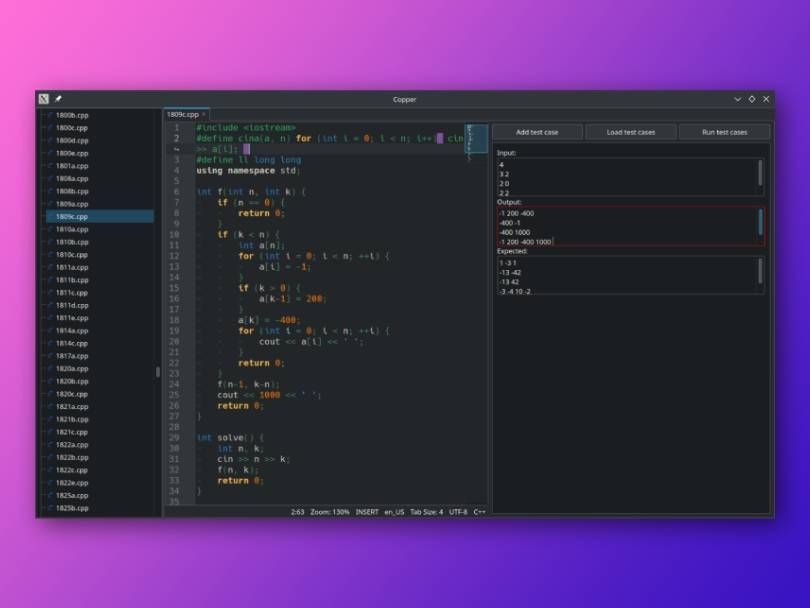The height and width of the screenshot is (608, 810).
Task: Close the 1809c.cpp editor tab
Action: [205, 115]
